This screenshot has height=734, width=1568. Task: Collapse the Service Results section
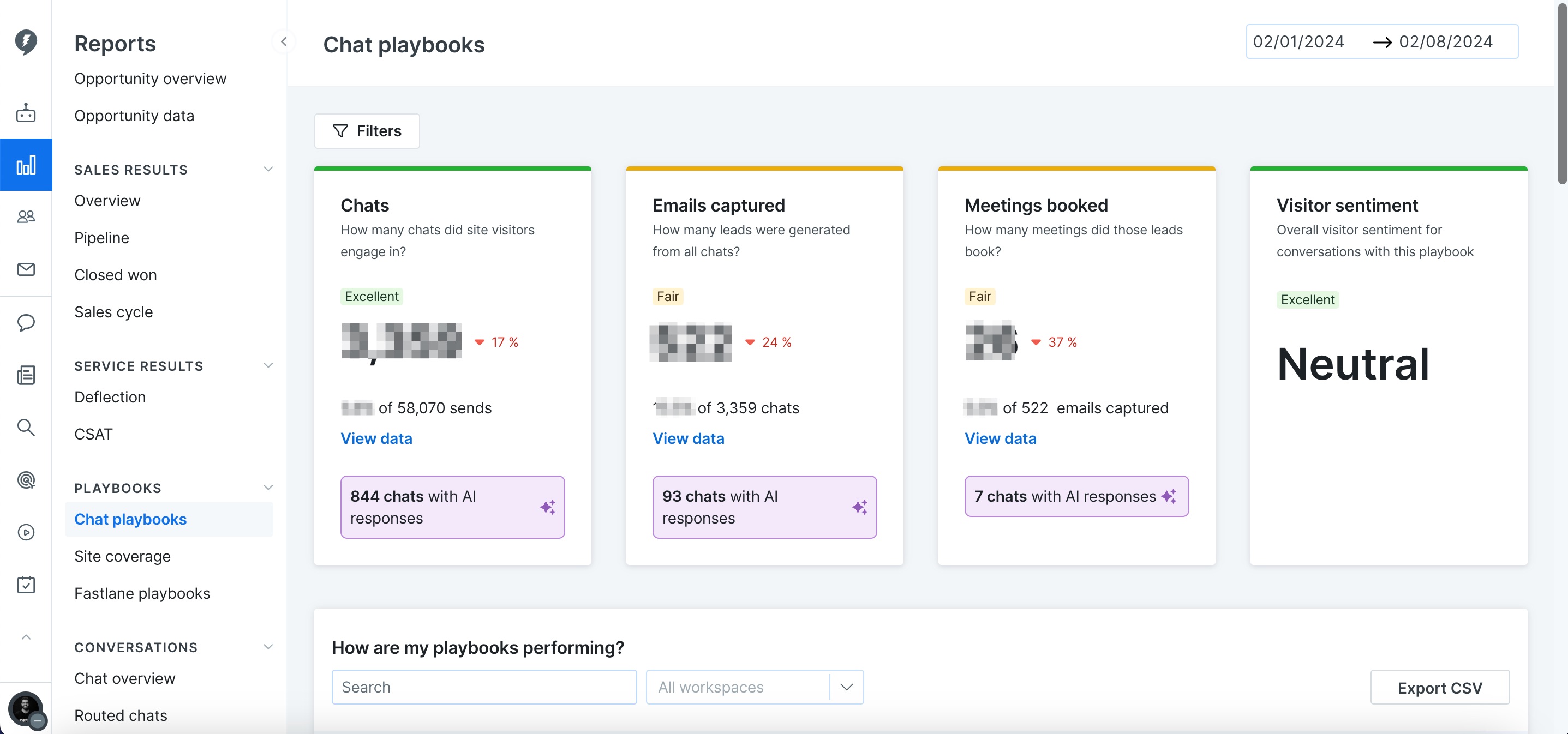click(268, 365)
